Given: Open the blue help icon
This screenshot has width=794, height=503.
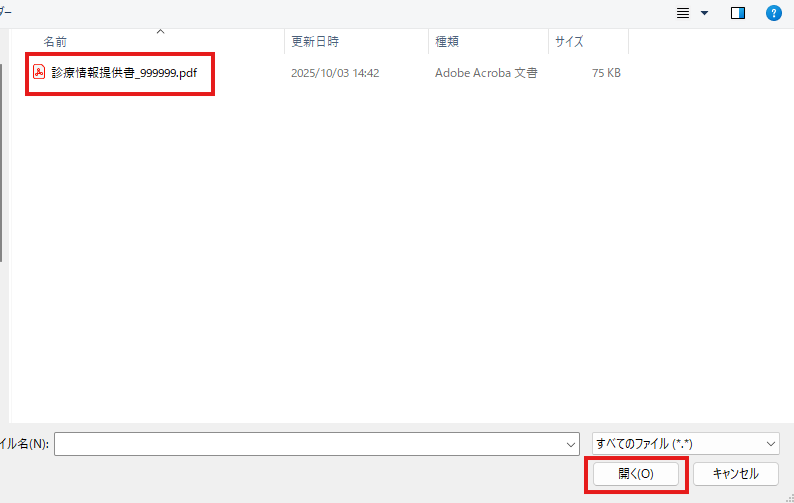Looking at the screenshot, I should (x=773, y=13).
